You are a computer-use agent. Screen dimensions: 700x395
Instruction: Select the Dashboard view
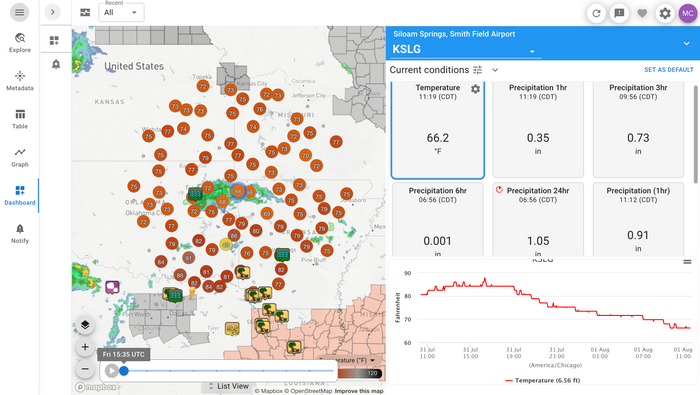click(x=20, y=195)
